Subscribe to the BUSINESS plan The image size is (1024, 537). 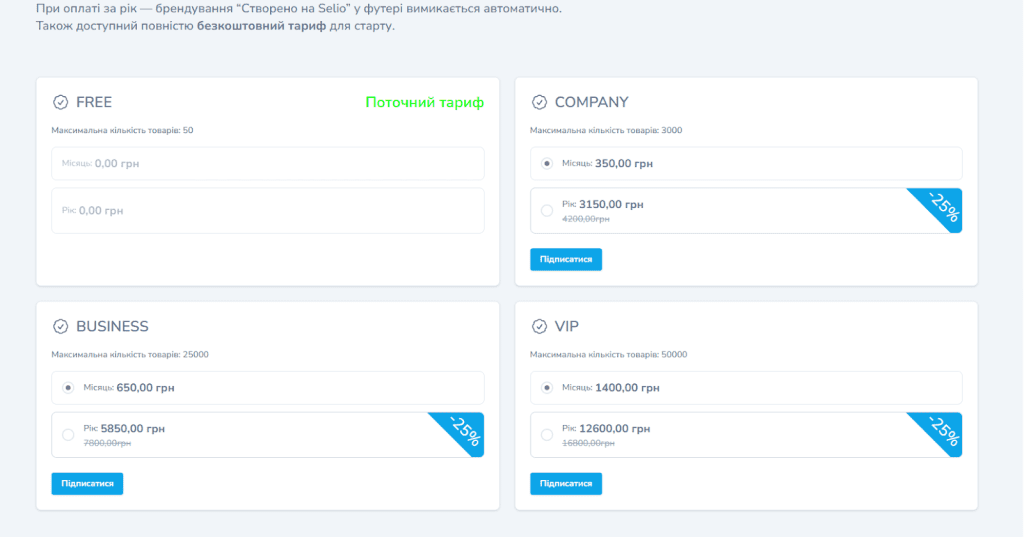(87, 483)
